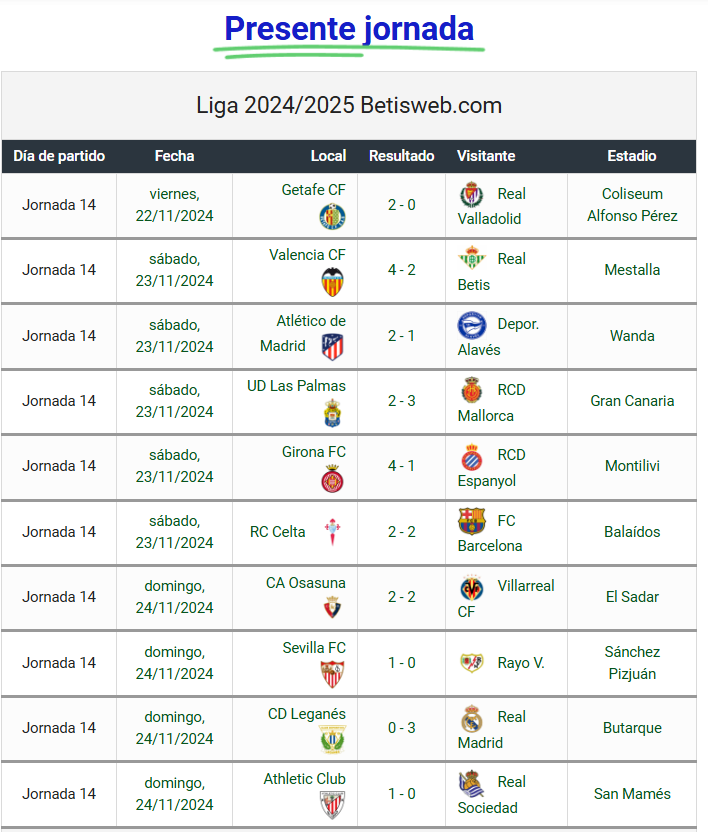The width and height of the screenshot is (708, 832).
Task: Click the Villarreal CF crest
Action: [x=472, y=587]
